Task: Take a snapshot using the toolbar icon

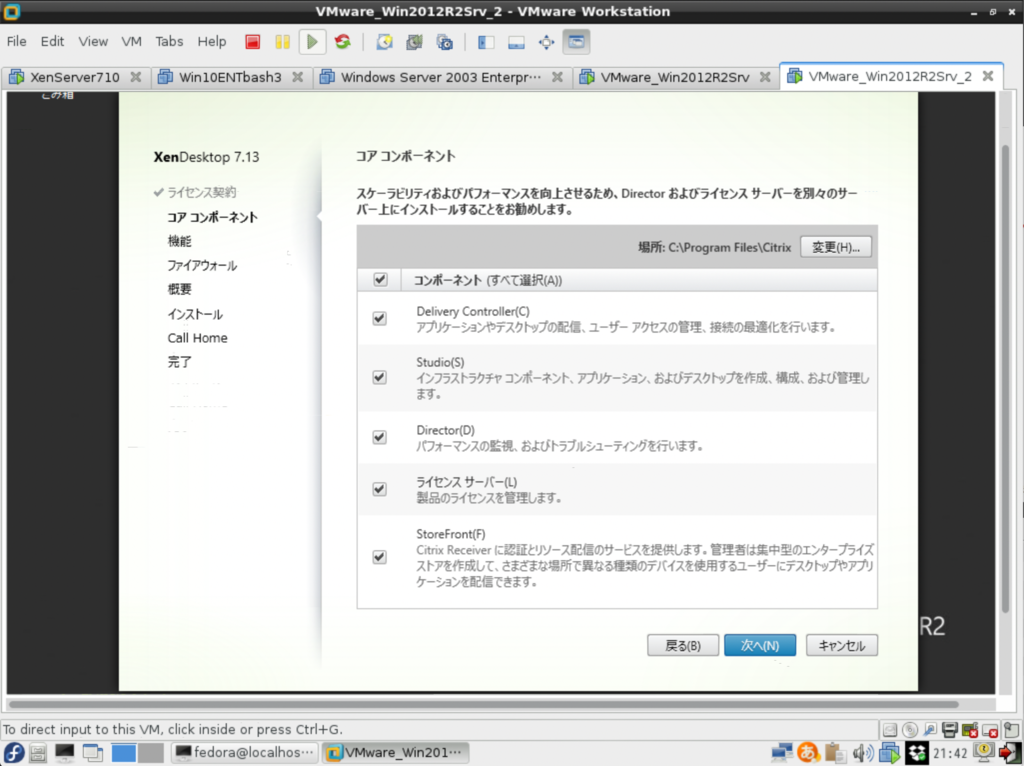Action: pos(385,42)
